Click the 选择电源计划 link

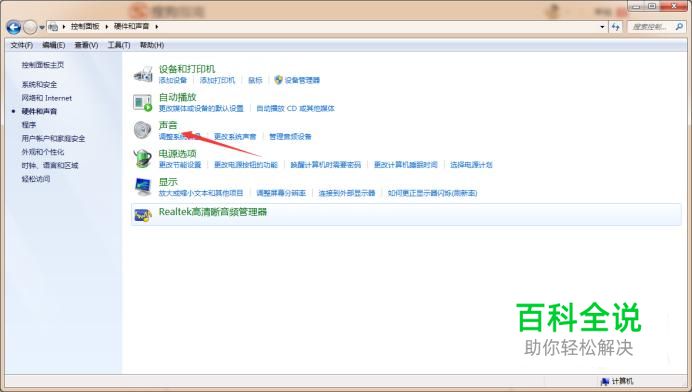pos(471,165)
